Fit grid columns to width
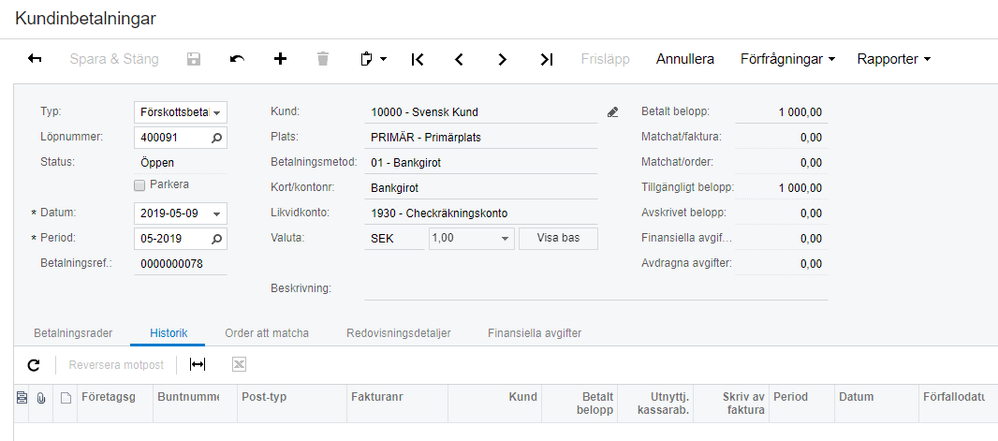The height and width of the screenshot is (441, 998). pyautogui.click(x=198, y=365)
